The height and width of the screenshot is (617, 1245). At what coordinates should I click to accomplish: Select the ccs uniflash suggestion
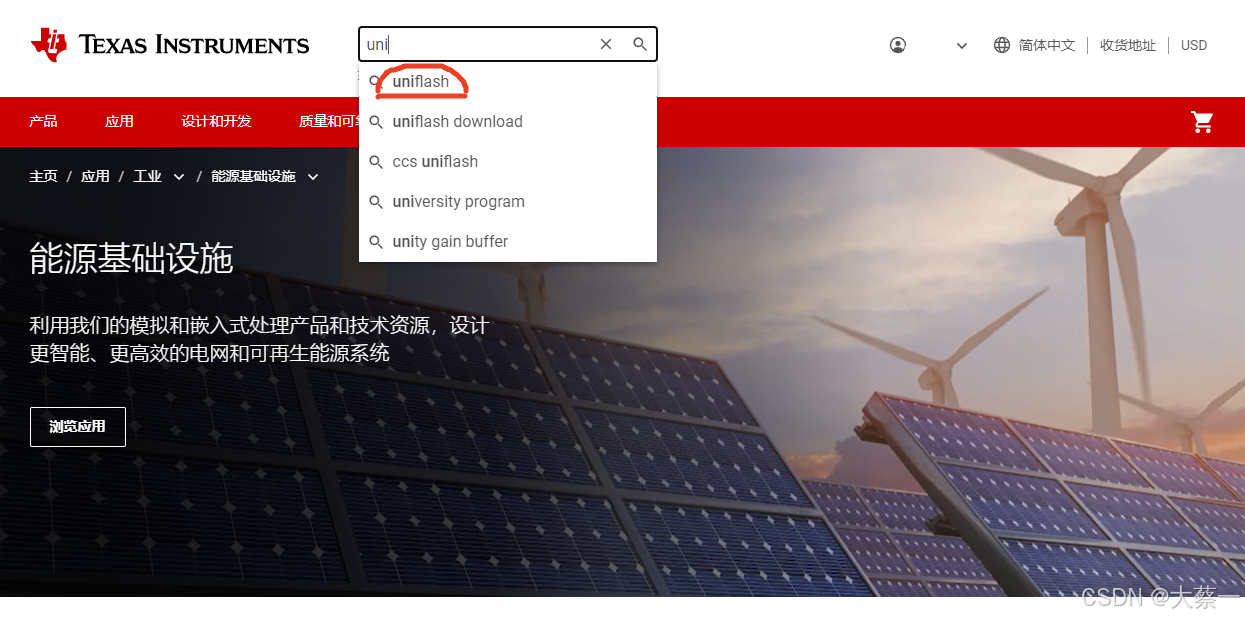[x=435, y=161]
